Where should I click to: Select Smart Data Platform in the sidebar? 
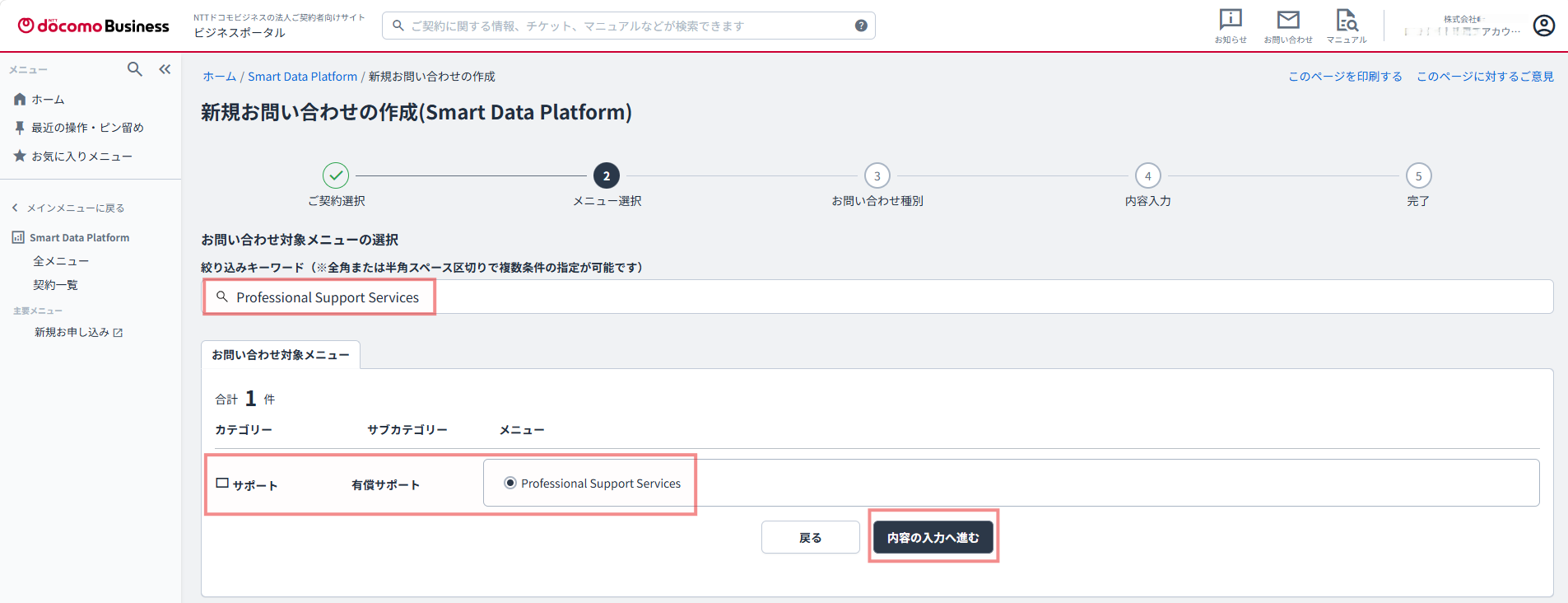point(80,237)
